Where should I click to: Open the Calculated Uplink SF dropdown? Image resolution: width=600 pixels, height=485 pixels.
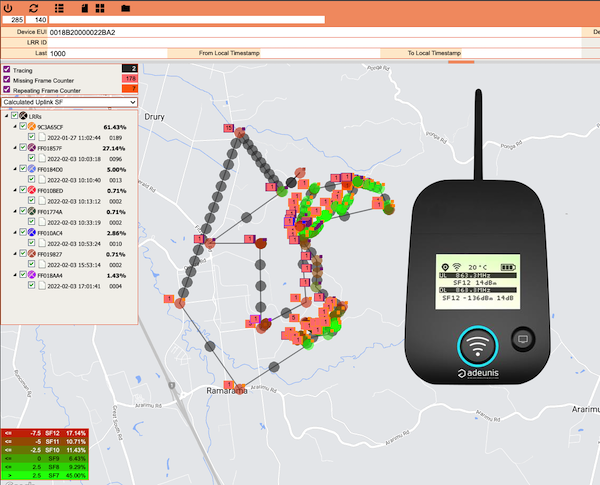click(70, 102)
